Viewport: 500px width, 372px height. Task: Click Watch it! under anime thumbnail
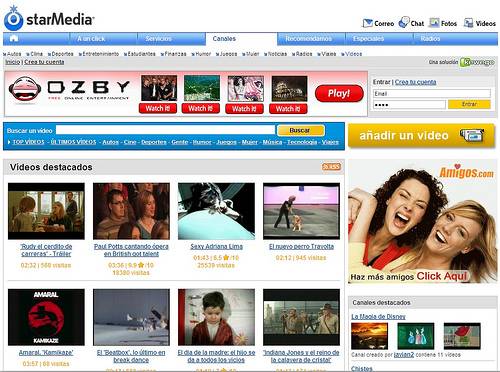click(x=244, y=109)
